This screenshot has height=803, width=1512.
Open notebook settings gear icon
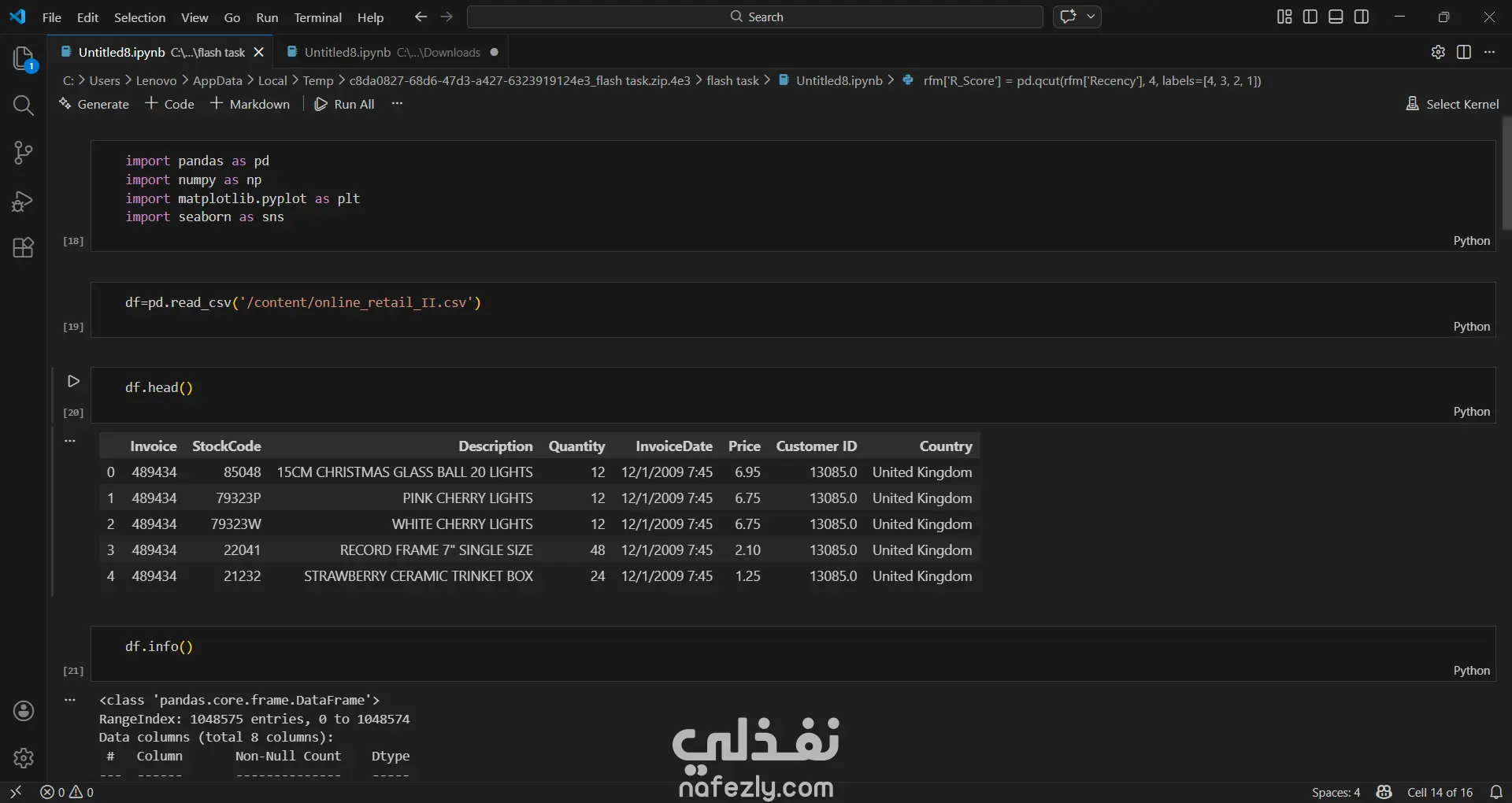[x=1438, y=52]
